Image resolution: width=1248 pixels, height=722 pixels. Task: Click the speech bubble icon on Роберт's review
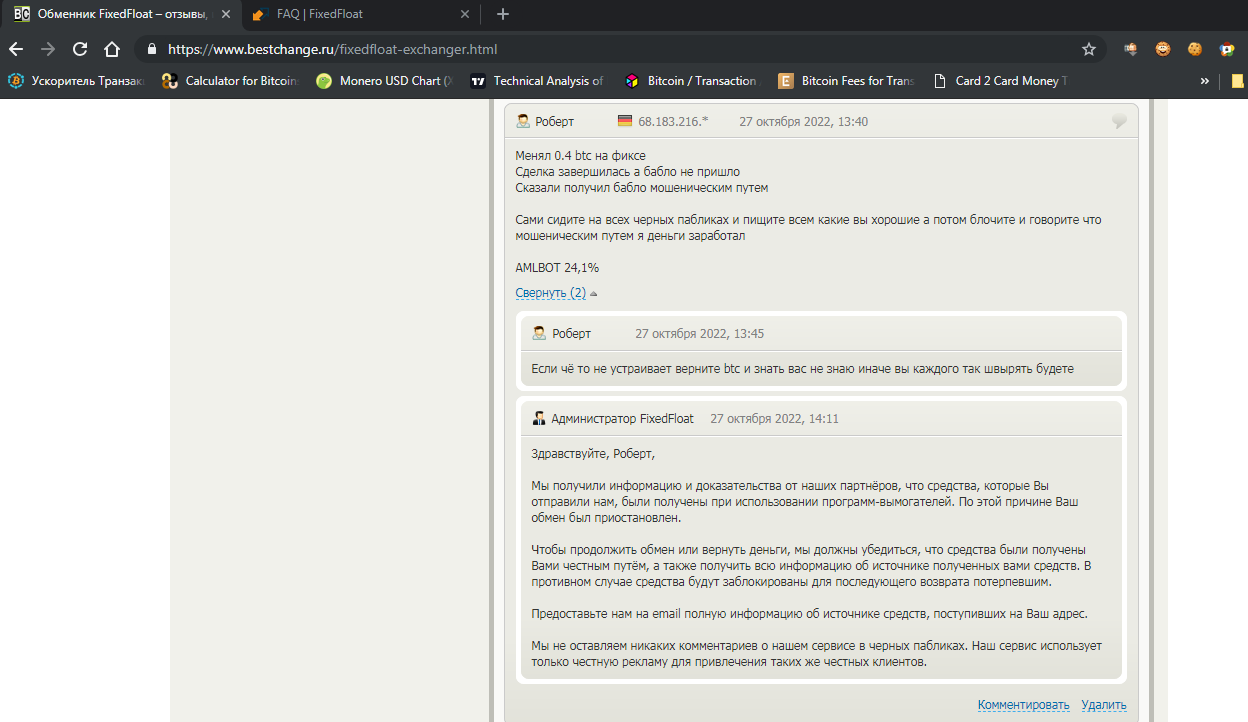(x=1119, y=121)
